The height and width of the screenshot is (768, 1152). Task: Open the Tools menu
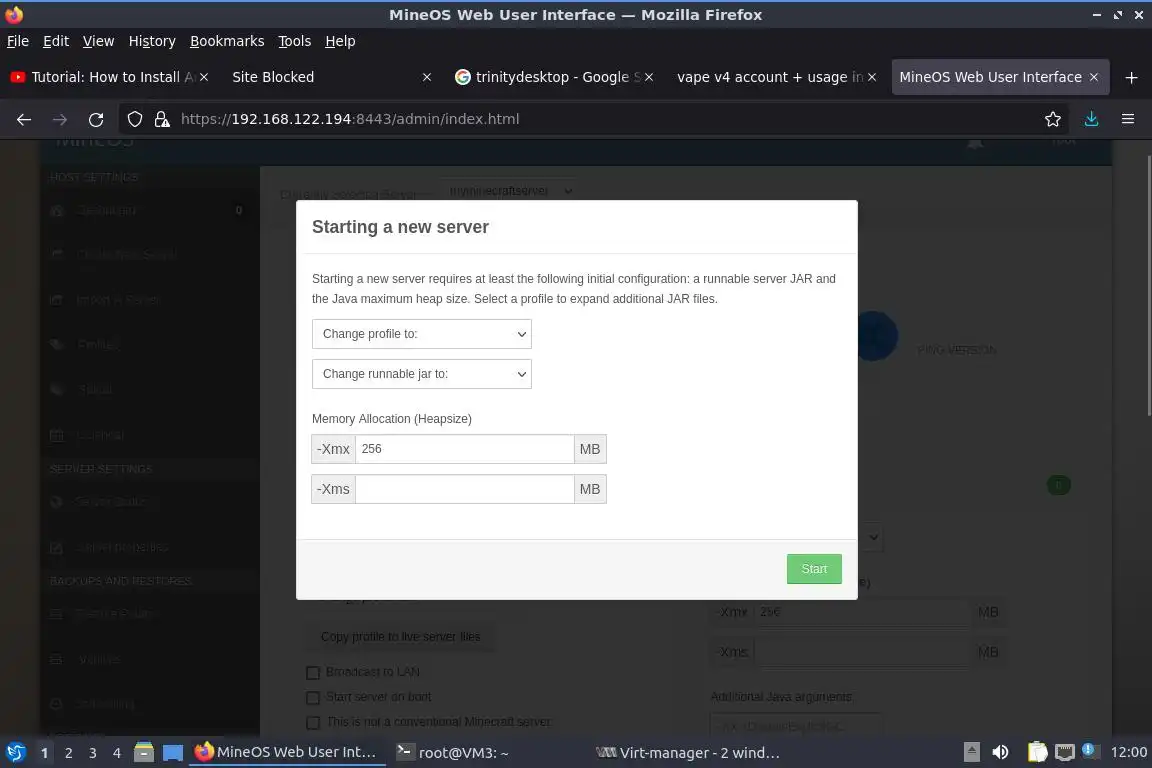tap(295, 41)
